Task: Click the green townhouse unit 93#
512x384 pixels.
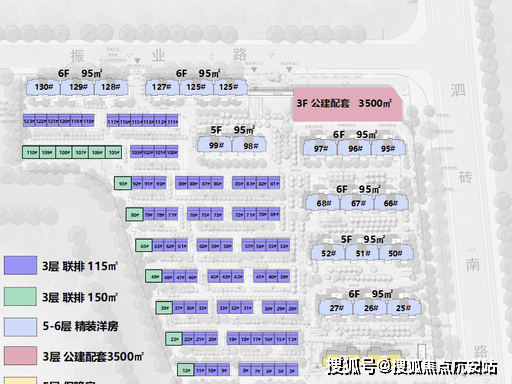Action: [x=123, y=183]
